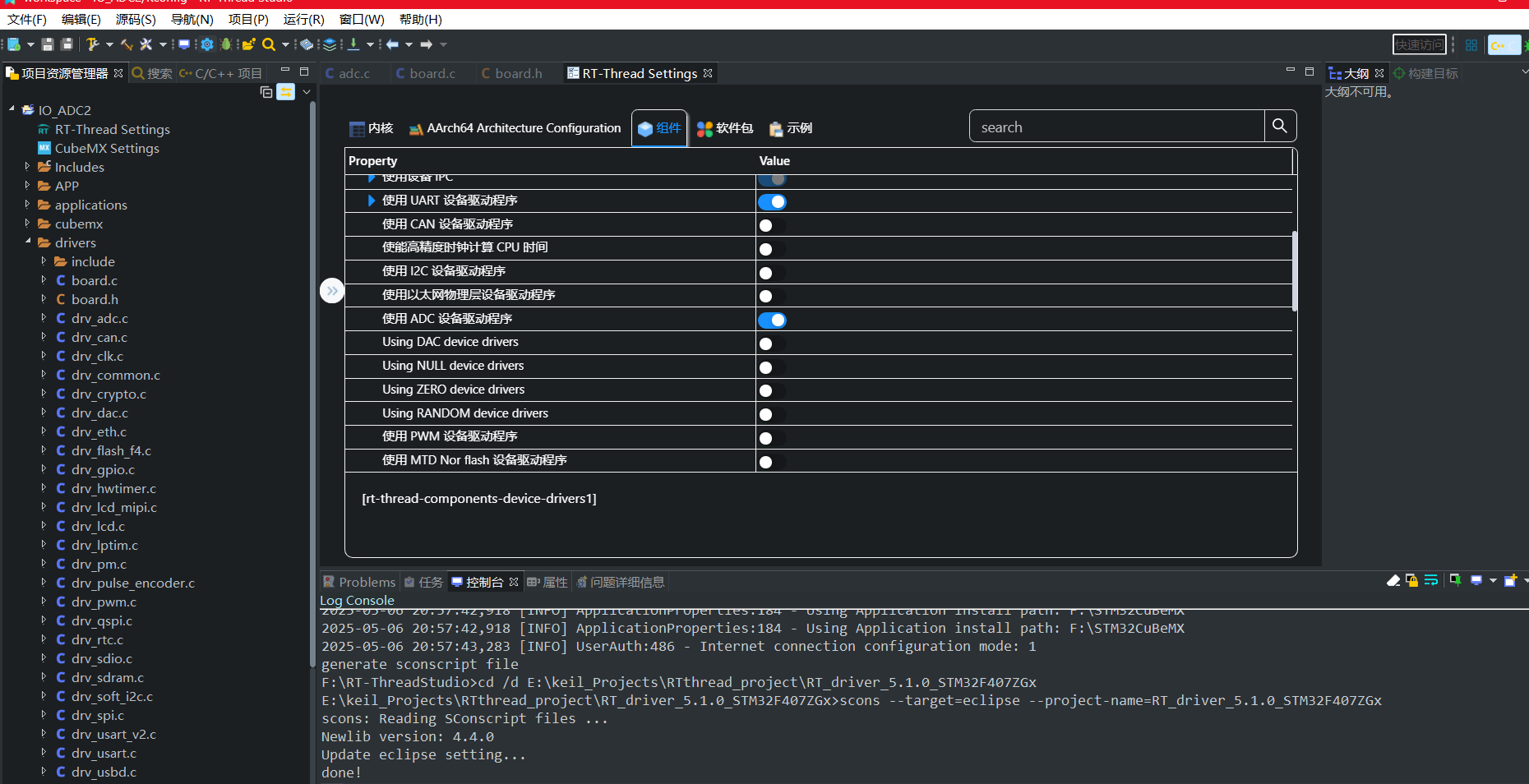
Task: Switch to the 内核 settings tab
Action: (x=371, y=128)
